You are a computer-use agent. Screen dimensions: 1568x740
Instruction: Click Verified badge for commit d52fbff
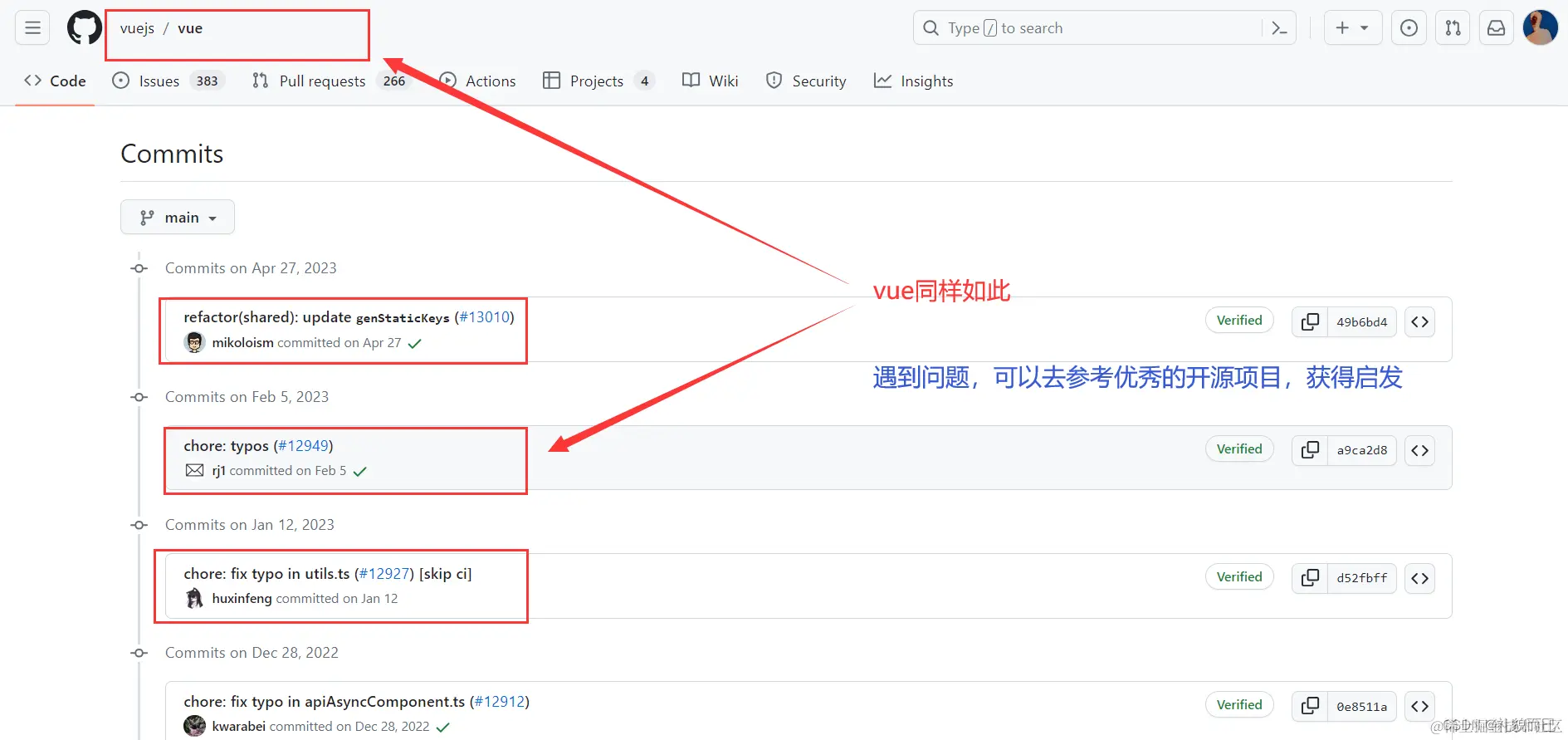[x=1239, y=576]
